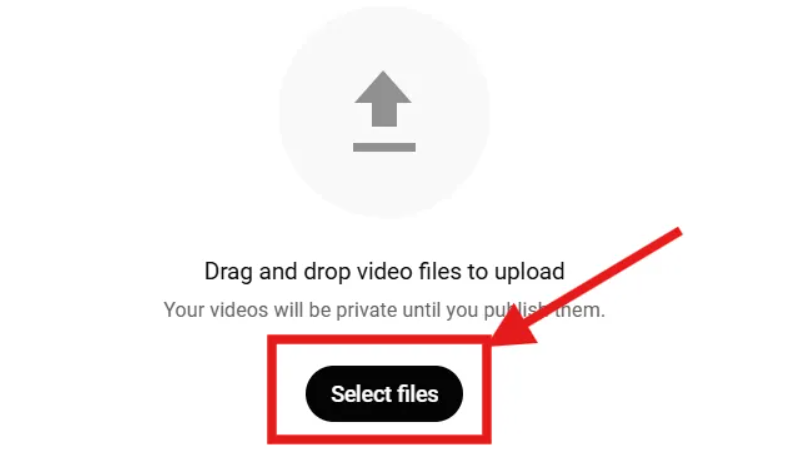The width and height of the screenshot is (799, 465).
Task: Click the word 'them.' ending the subtitle
Action: point(579,310)
